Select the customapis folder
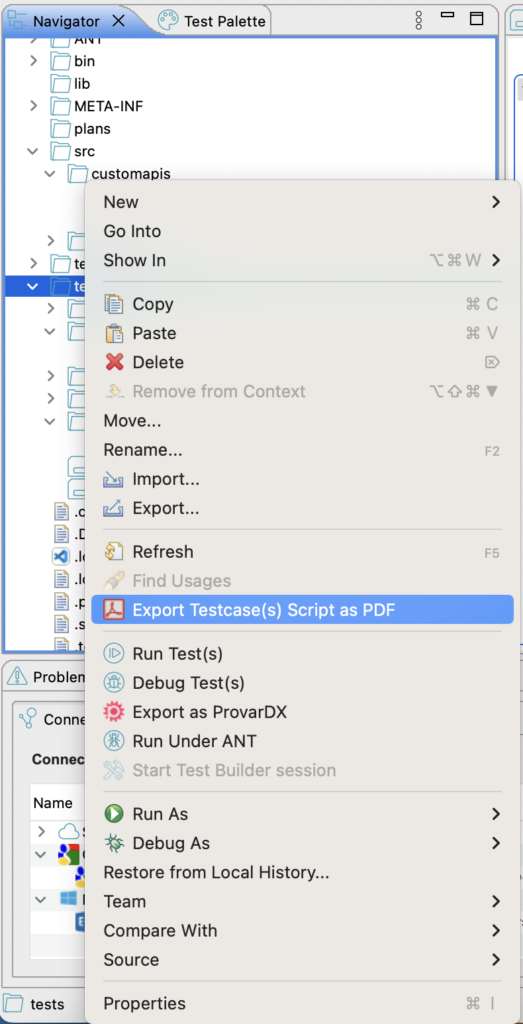Viewport: 523px width, 1024px height. [x=131, y=174]
